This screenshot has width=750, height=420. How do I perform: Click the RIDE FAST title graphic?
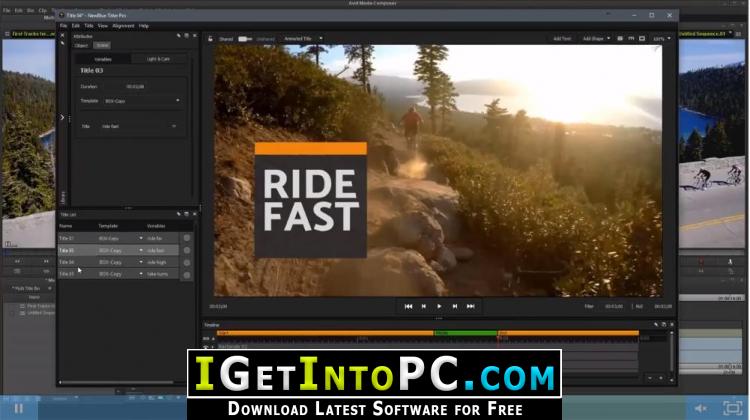pyautogui.click(x=310, y=200)
